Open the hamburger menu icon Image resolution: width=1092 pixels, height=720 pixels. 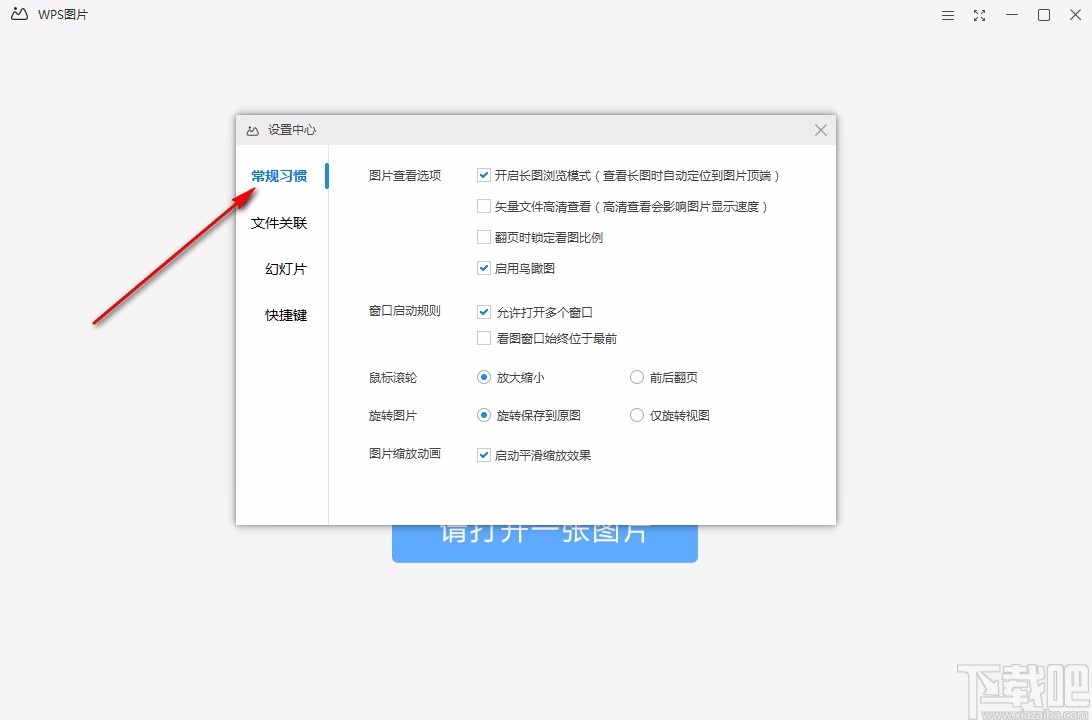click(947, 15)
